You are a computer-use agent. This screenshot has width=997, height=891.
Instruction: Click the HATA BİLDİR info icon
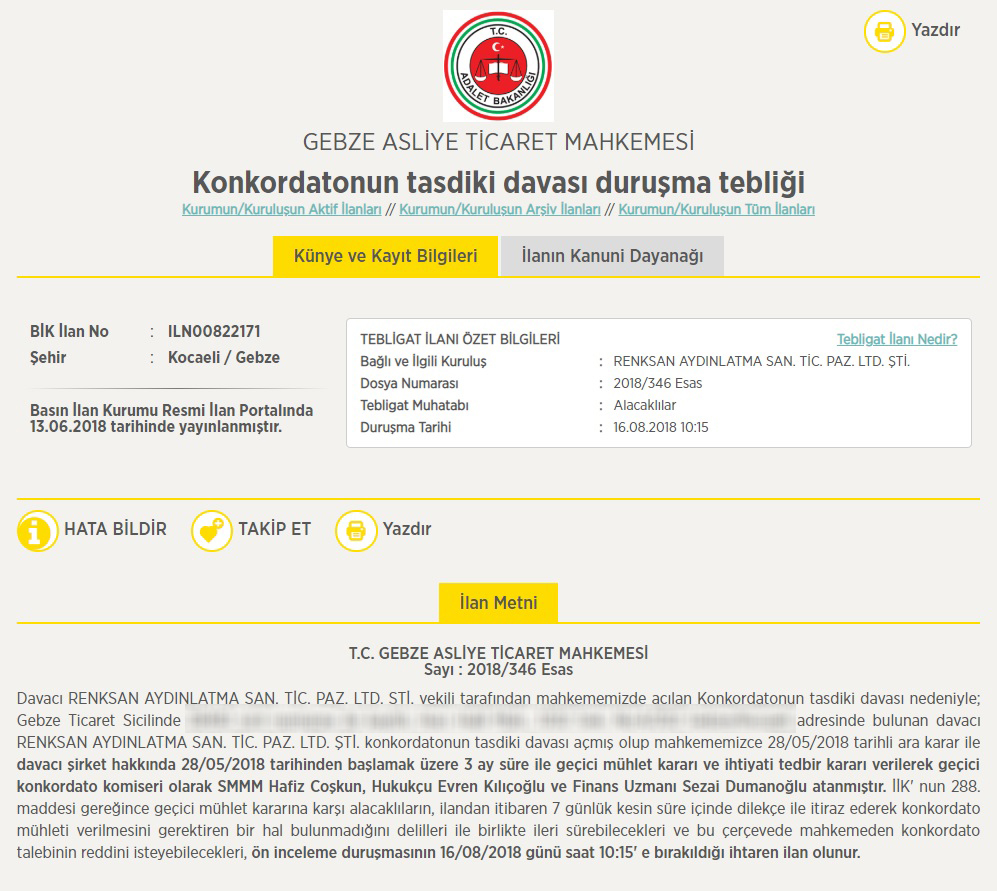pyautogui.click(x=38, y=530)
